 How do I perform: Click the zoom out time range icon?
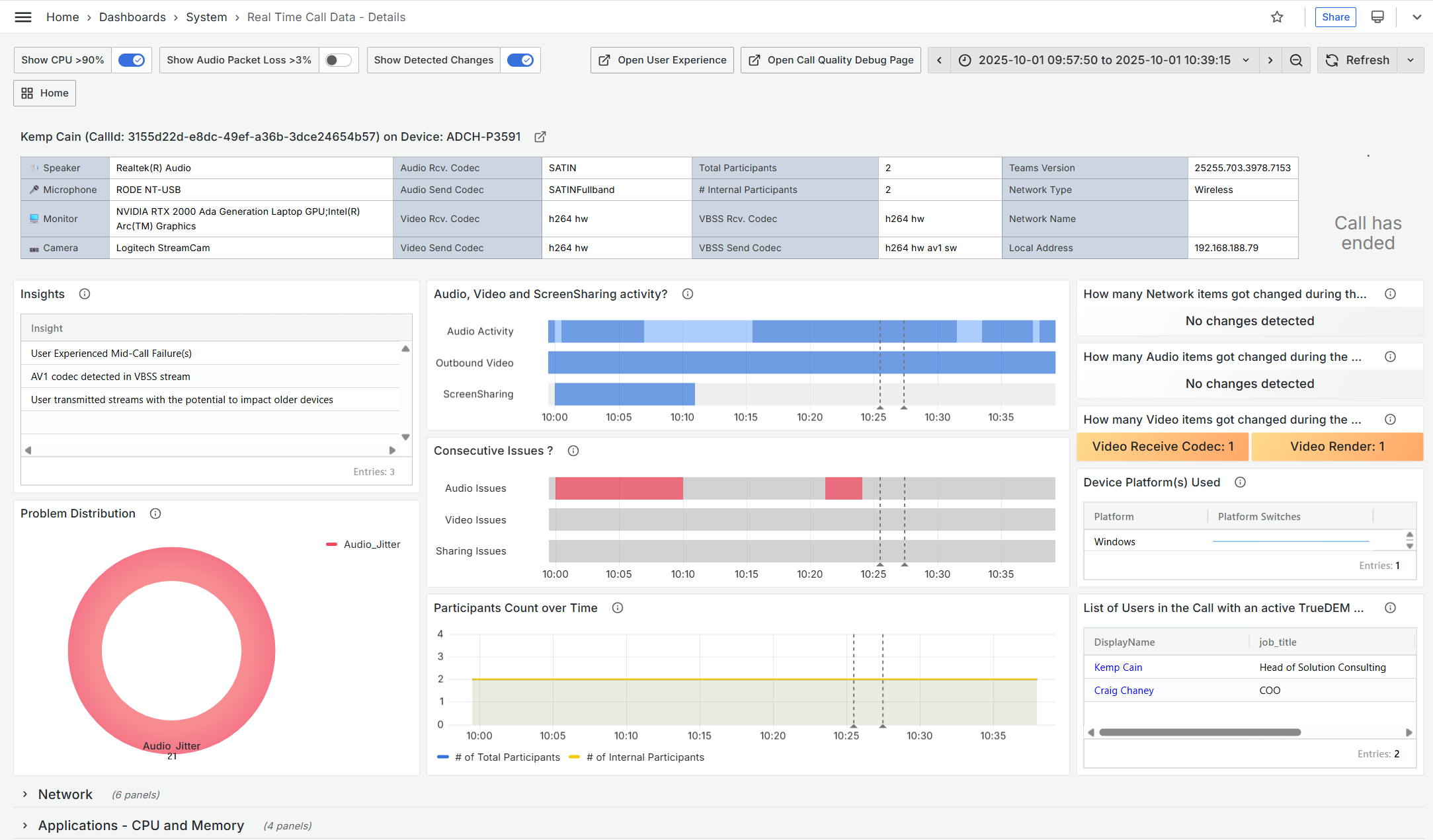(x=1296, y=60)
